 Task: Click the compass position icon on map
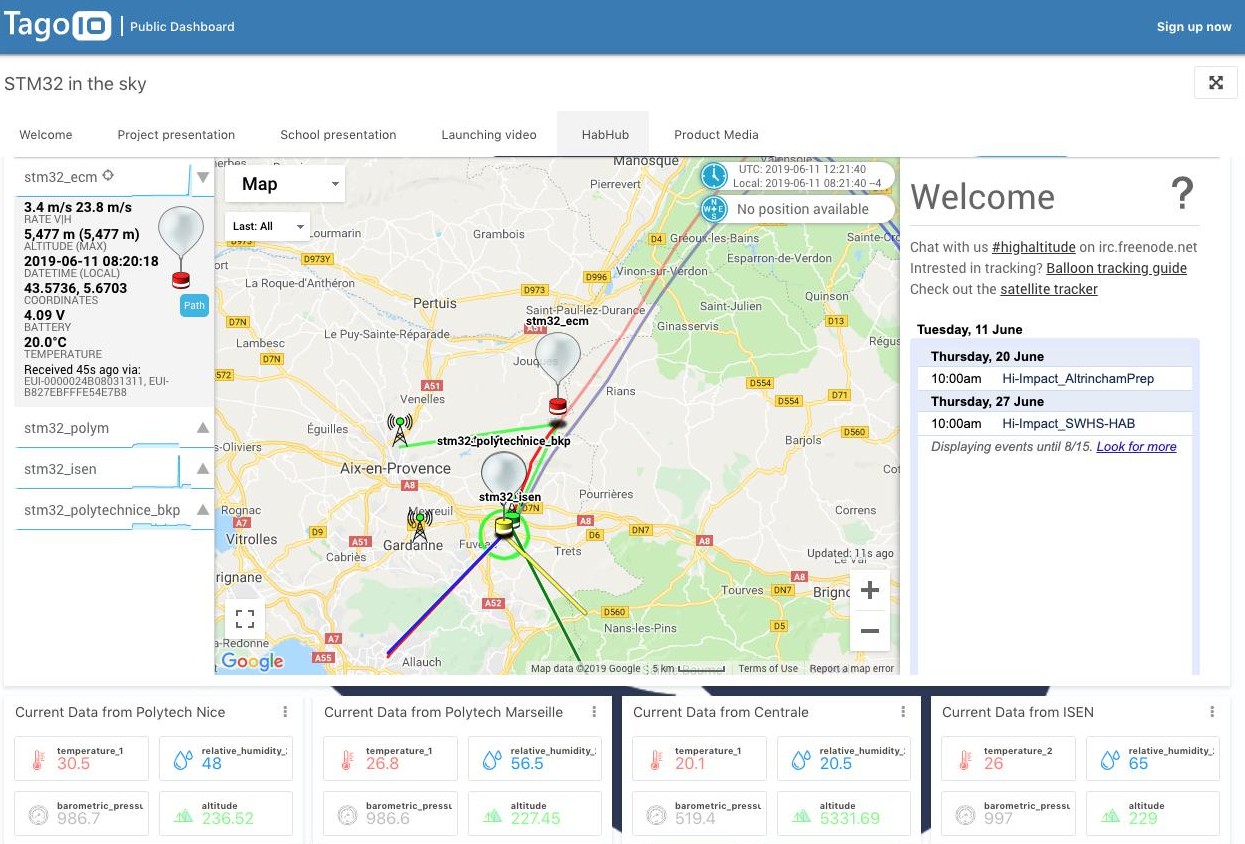tap(714, 209)
